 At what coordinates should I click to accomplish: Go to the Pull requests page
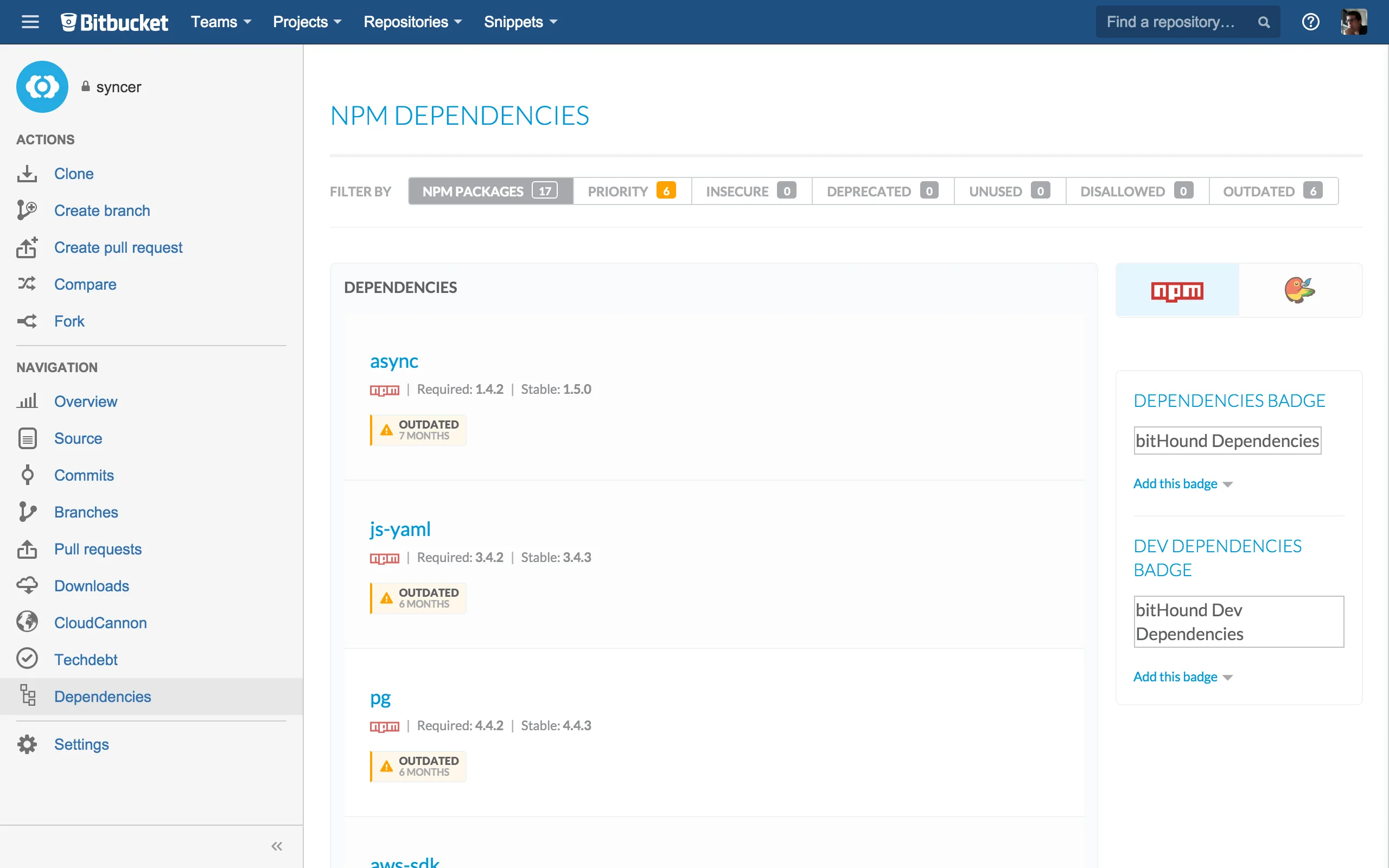(x=98, y=549)
